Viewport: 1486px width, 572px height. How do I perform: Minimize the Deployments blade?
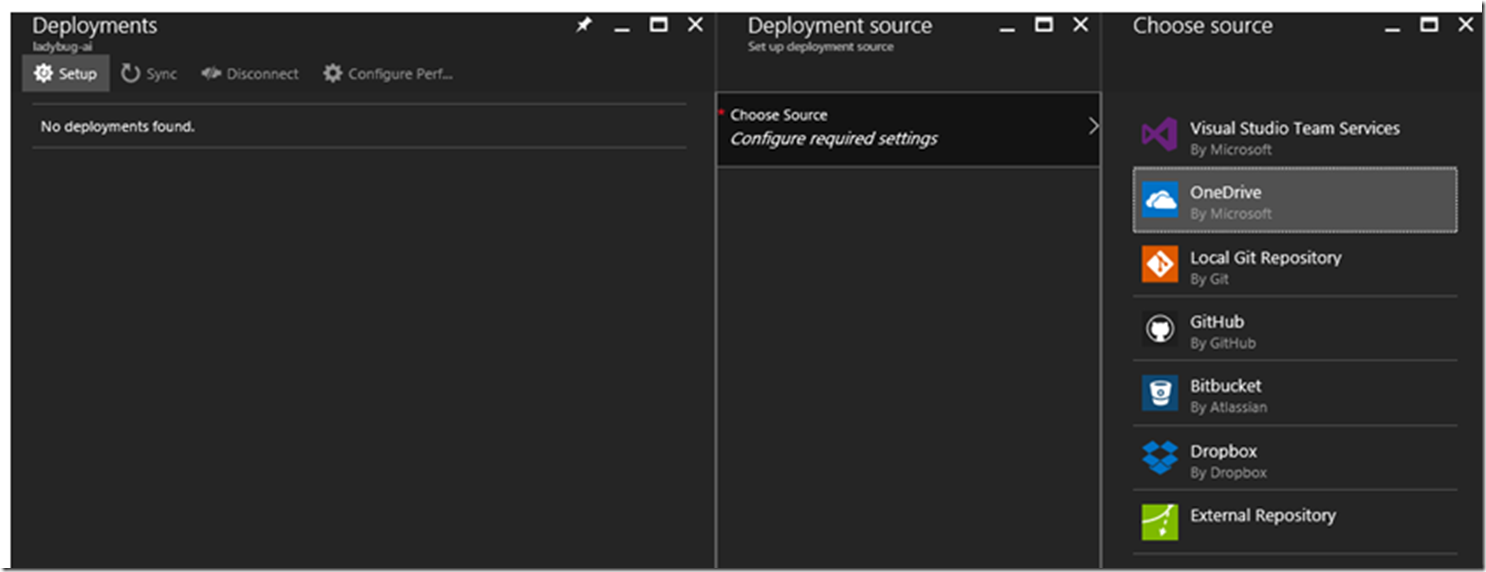pyautogui.click(x=622, y=29)
